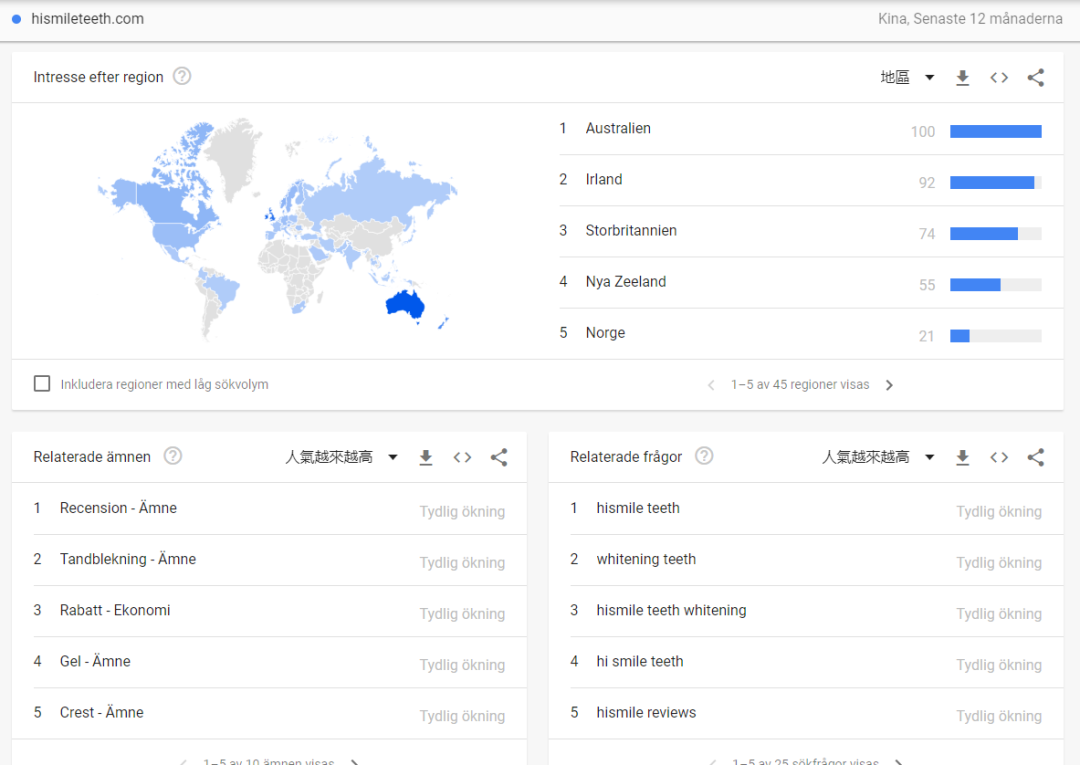Open Relaterade ämnen sort dropdown

click(x=342, y=457)
